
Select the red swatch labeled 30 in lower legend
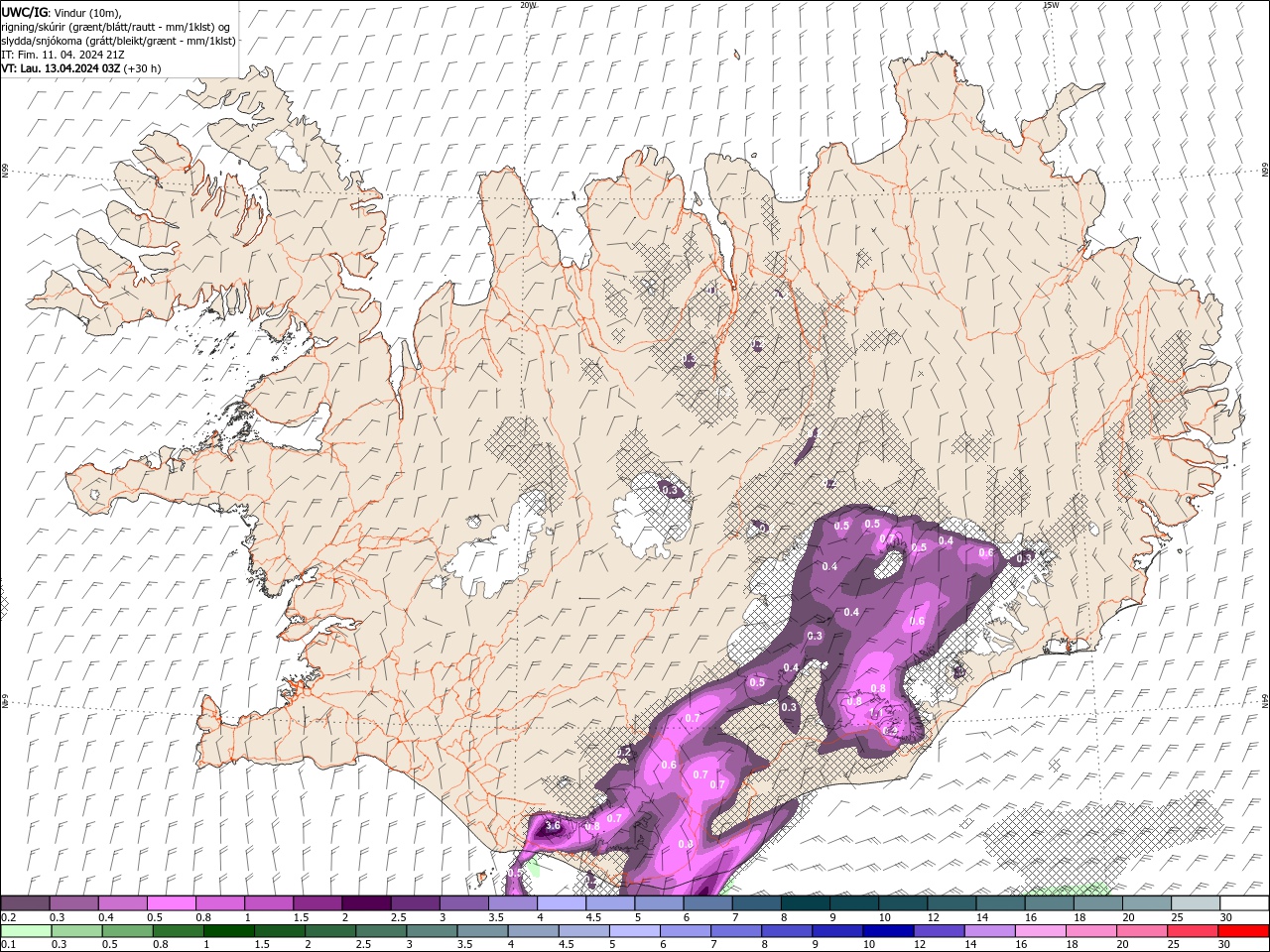(x=1243, y=931)
